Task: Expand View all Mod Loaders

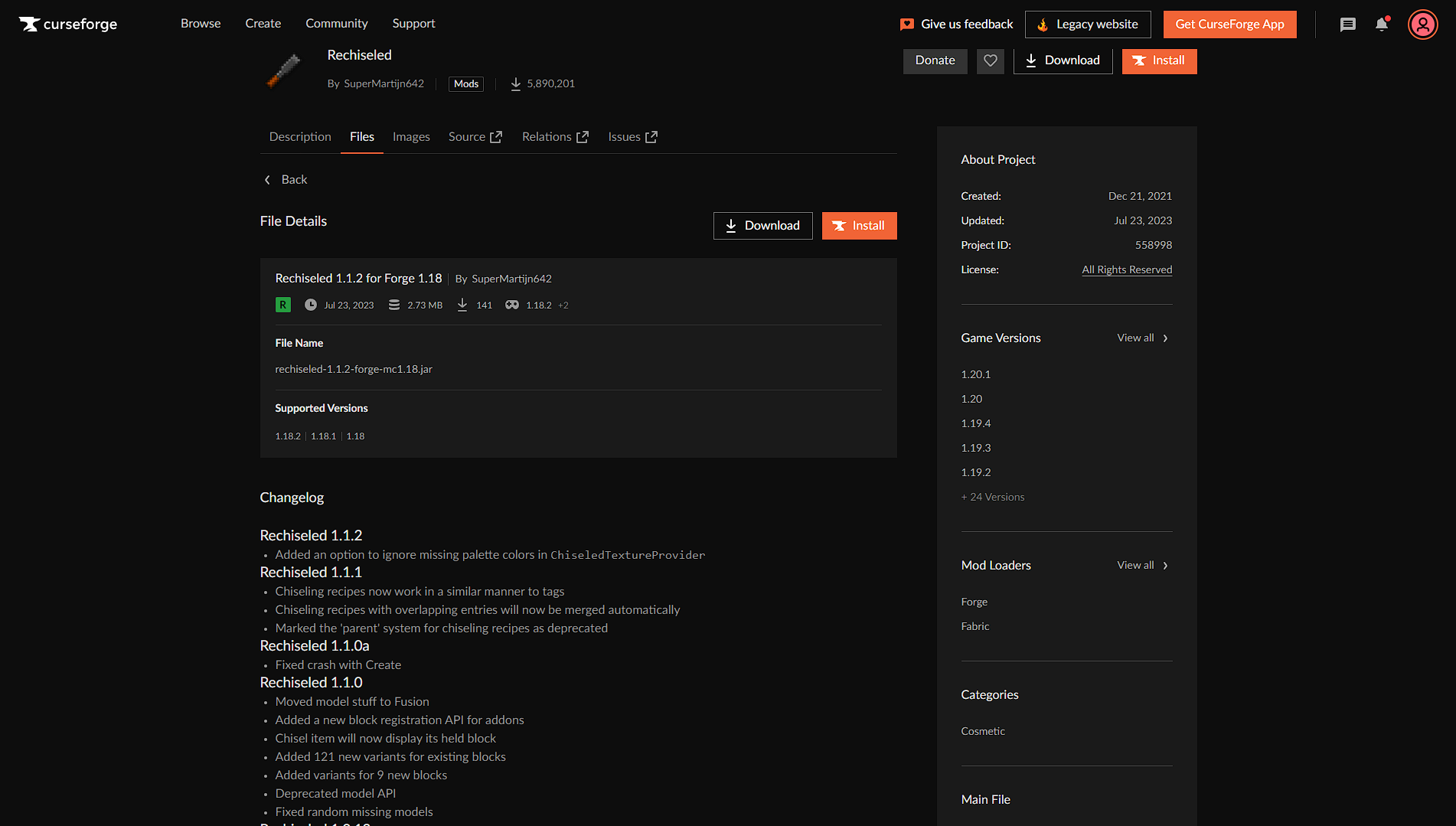Action: pos(1141,565)
